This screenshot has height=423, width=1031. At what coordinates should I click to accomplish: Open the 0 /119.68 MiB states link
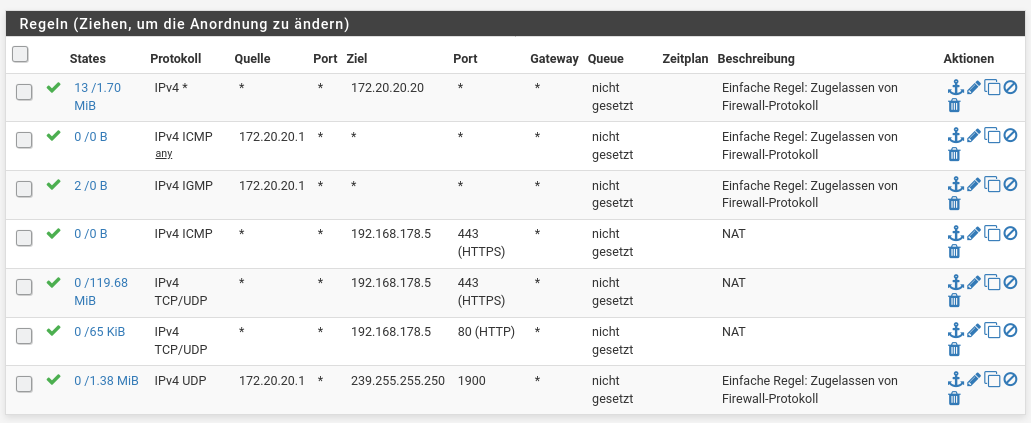tap(101, 291)
